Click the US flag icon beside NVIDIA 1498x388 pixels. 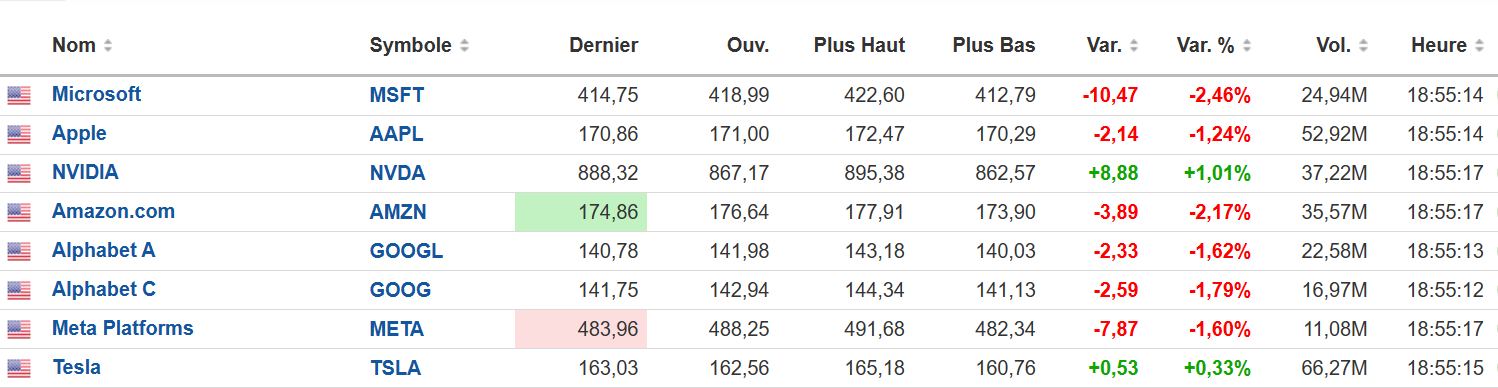(x=18, y=173)
